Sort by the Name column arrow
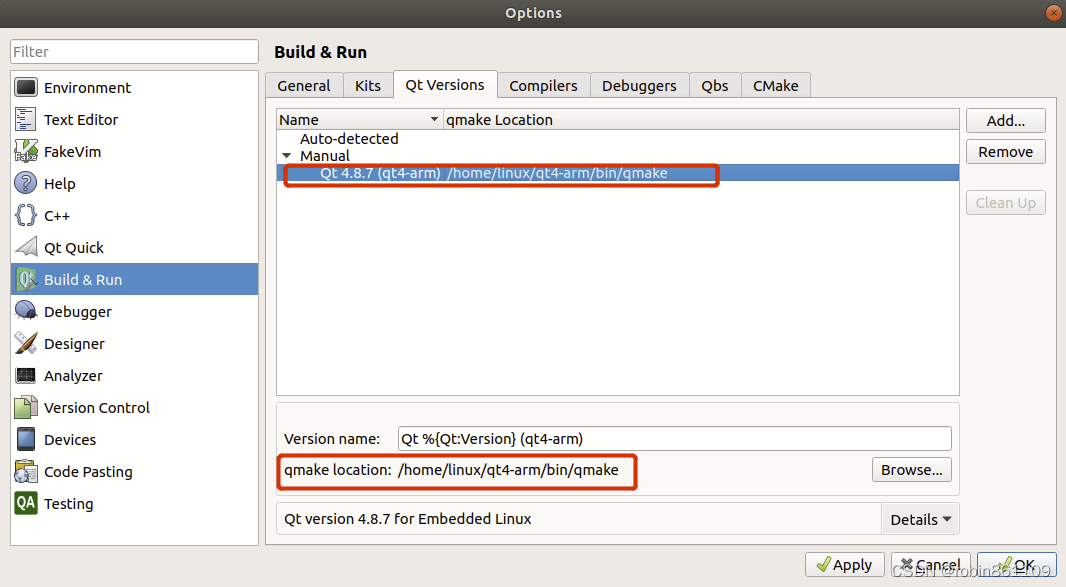This screenshot has width=1066, height=587. coord(434,120)
